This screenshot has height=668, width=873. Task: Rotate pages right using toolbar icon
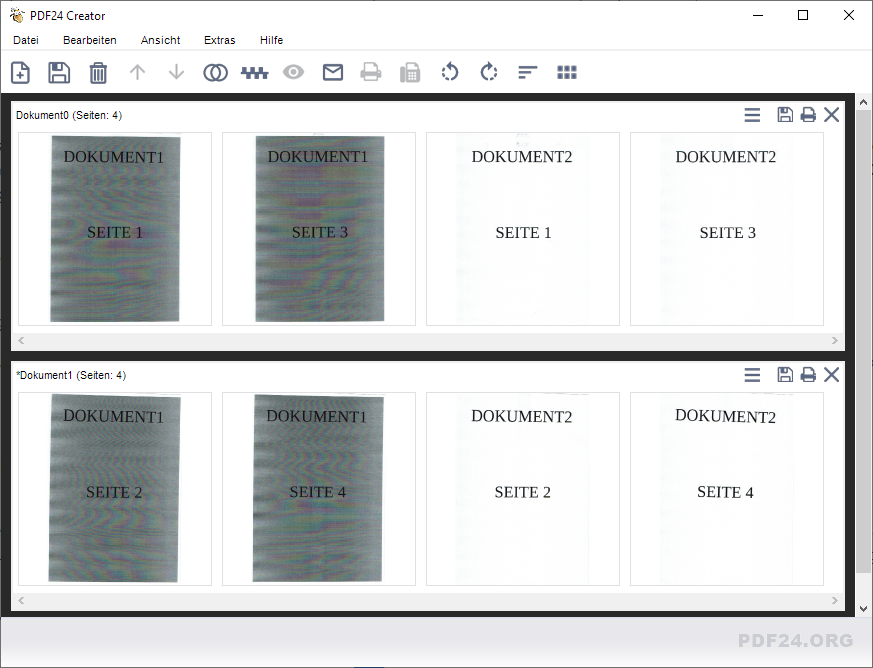[x=489, y=73]
